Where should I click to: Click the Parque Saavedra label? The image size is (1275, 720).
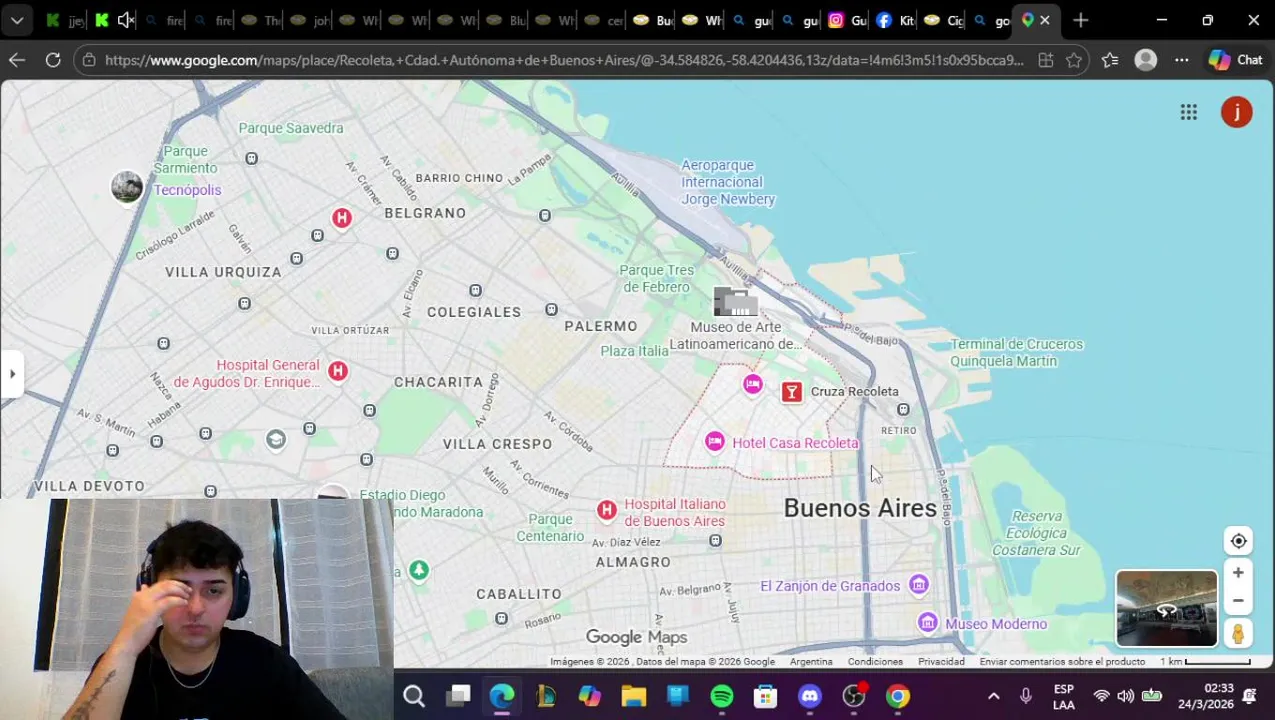click(x=291, y=128)
